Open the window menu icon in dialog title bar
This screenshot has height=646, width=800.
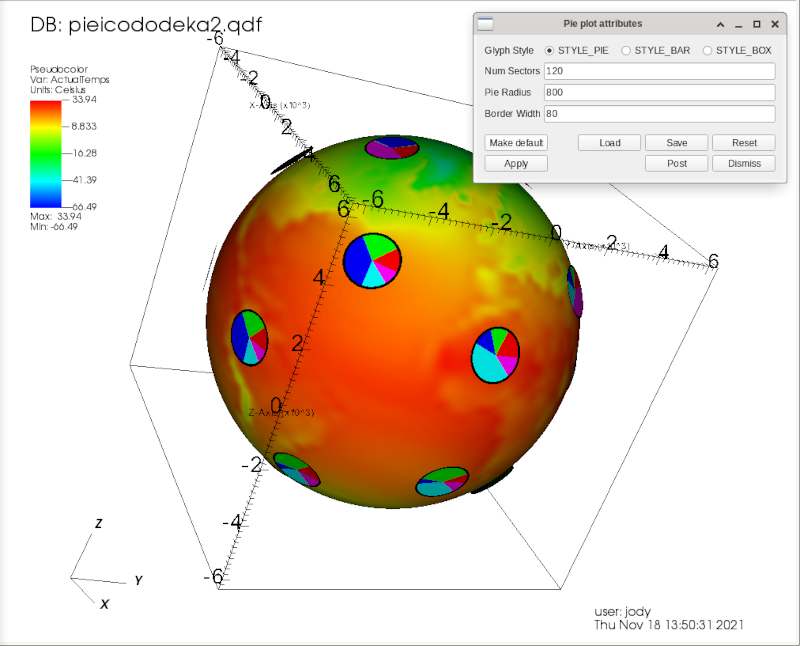coord(485,24)
